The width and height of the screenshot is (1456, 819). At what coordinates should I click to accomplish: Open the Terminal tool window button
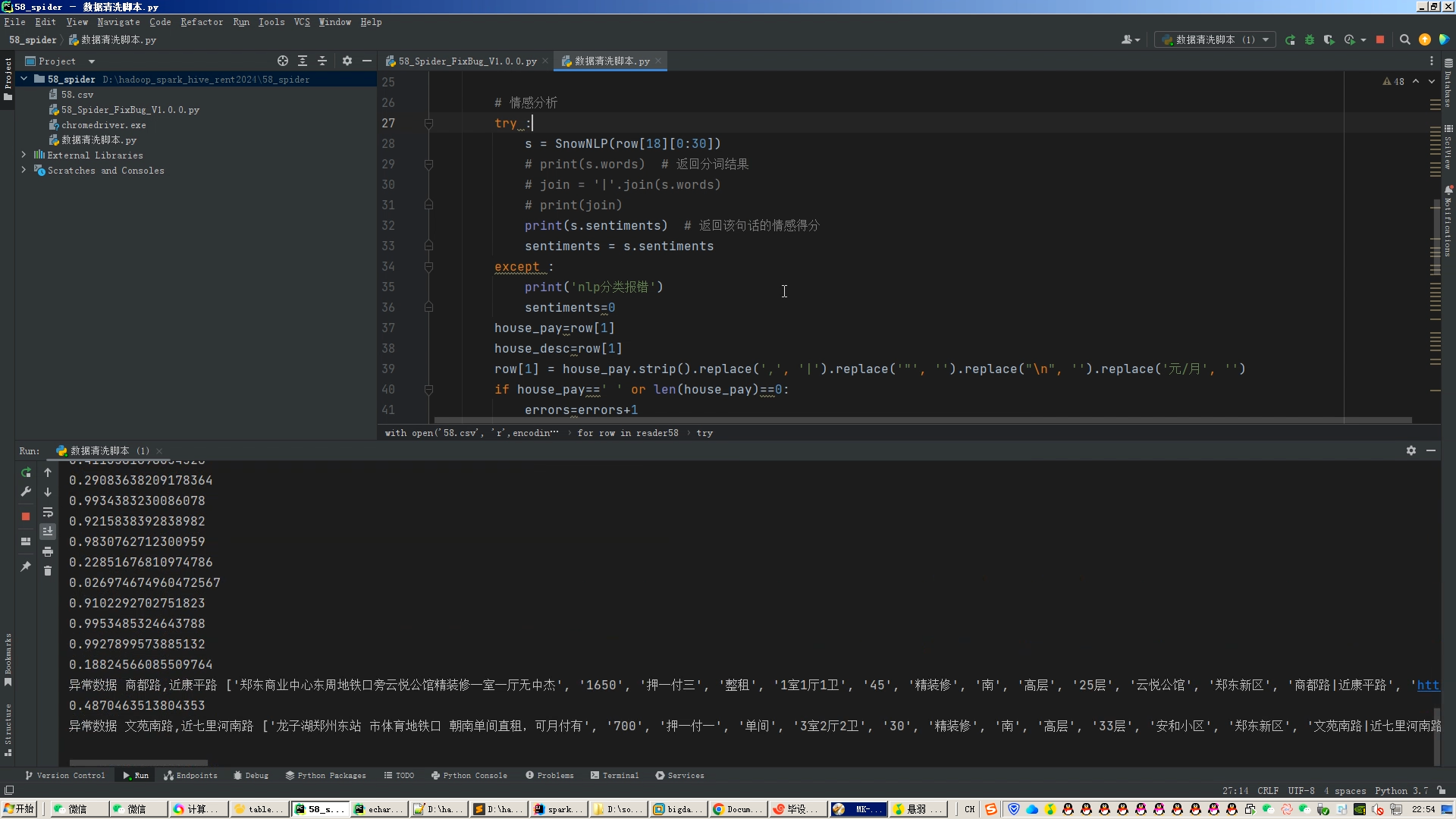point(614,775)
